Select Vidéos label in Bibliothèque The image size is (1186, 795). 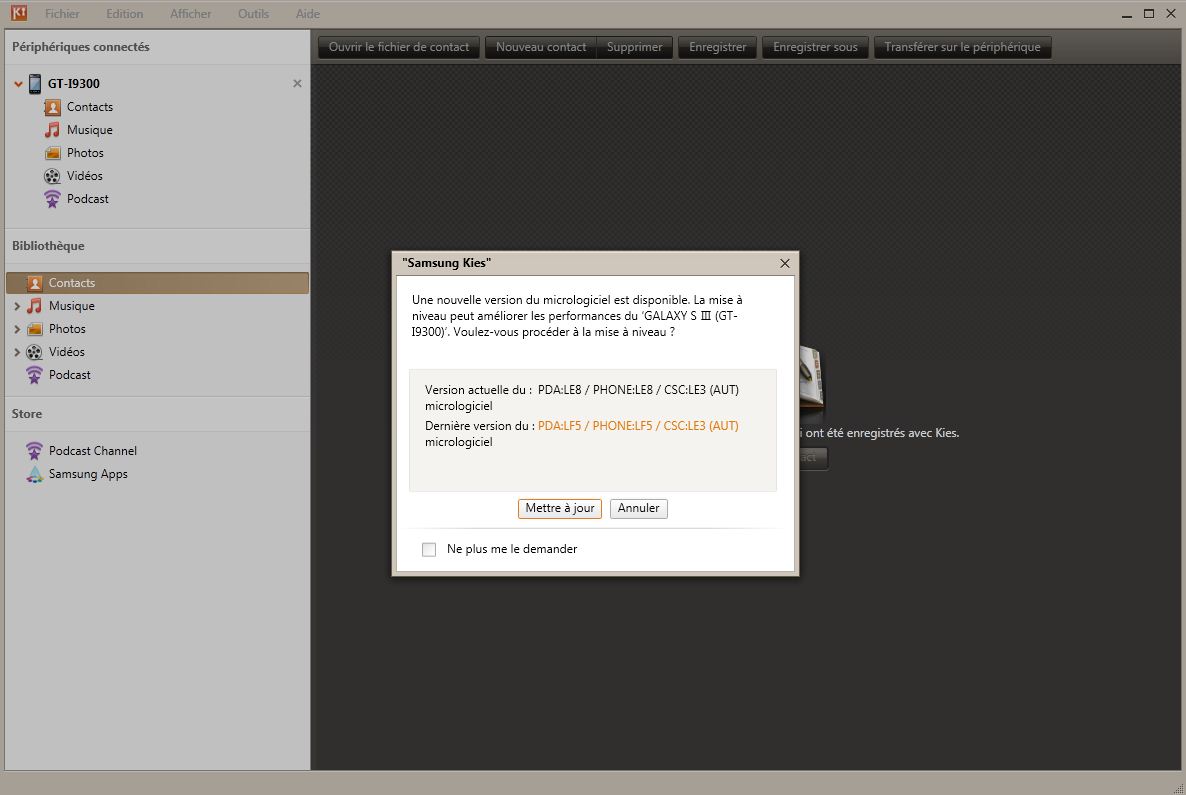(67, 352)
